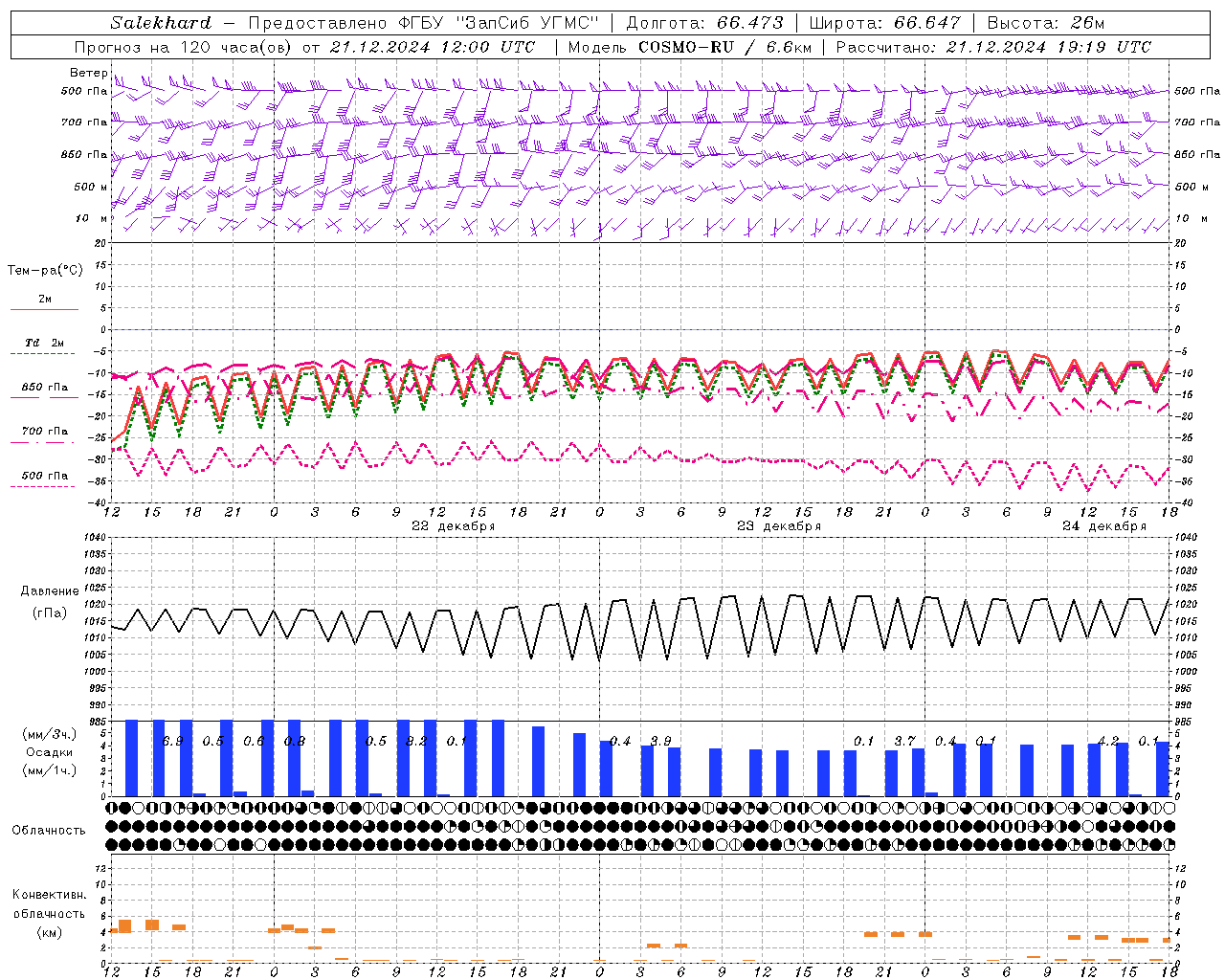Click the Широта: 66.647 value

click(x=884, y=23)
